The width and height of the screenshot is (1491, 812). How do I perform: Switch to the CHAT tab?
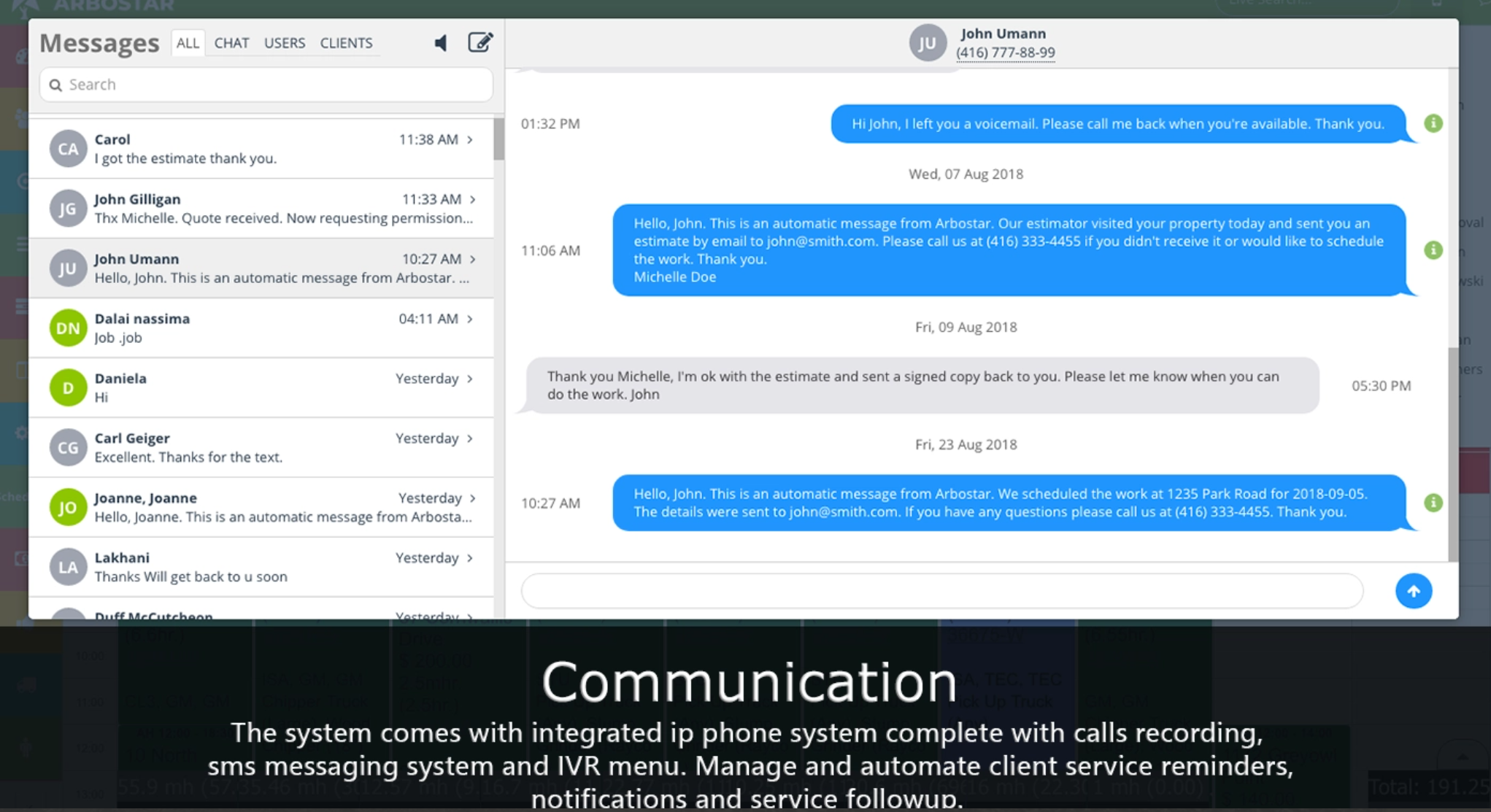tap(231, 43)
